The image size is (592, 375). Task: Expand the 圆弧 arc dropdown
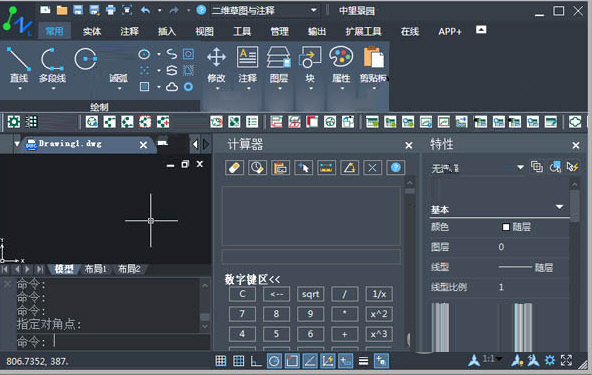(x=119, y=89)
